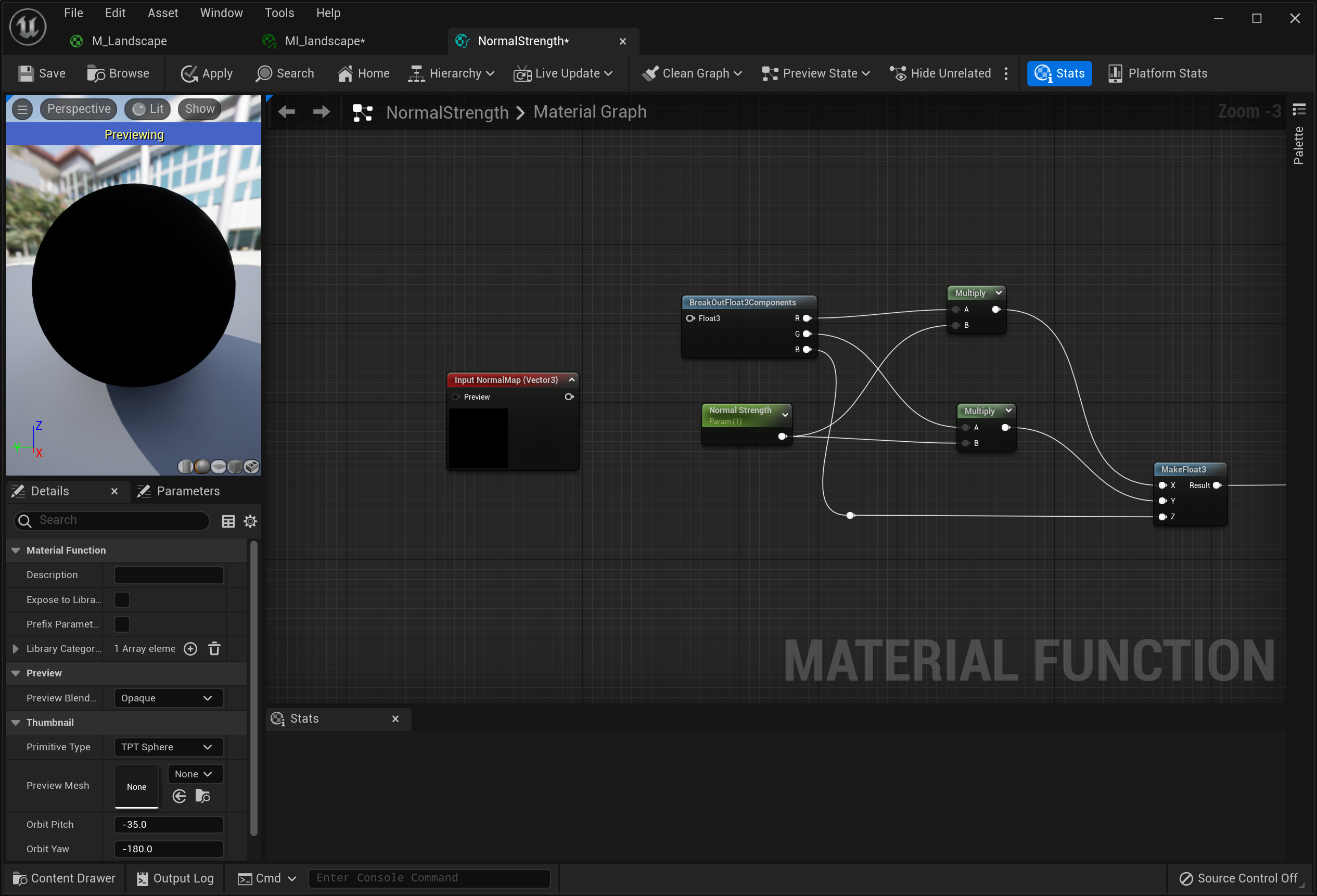Open the Content Drawer

64,878
